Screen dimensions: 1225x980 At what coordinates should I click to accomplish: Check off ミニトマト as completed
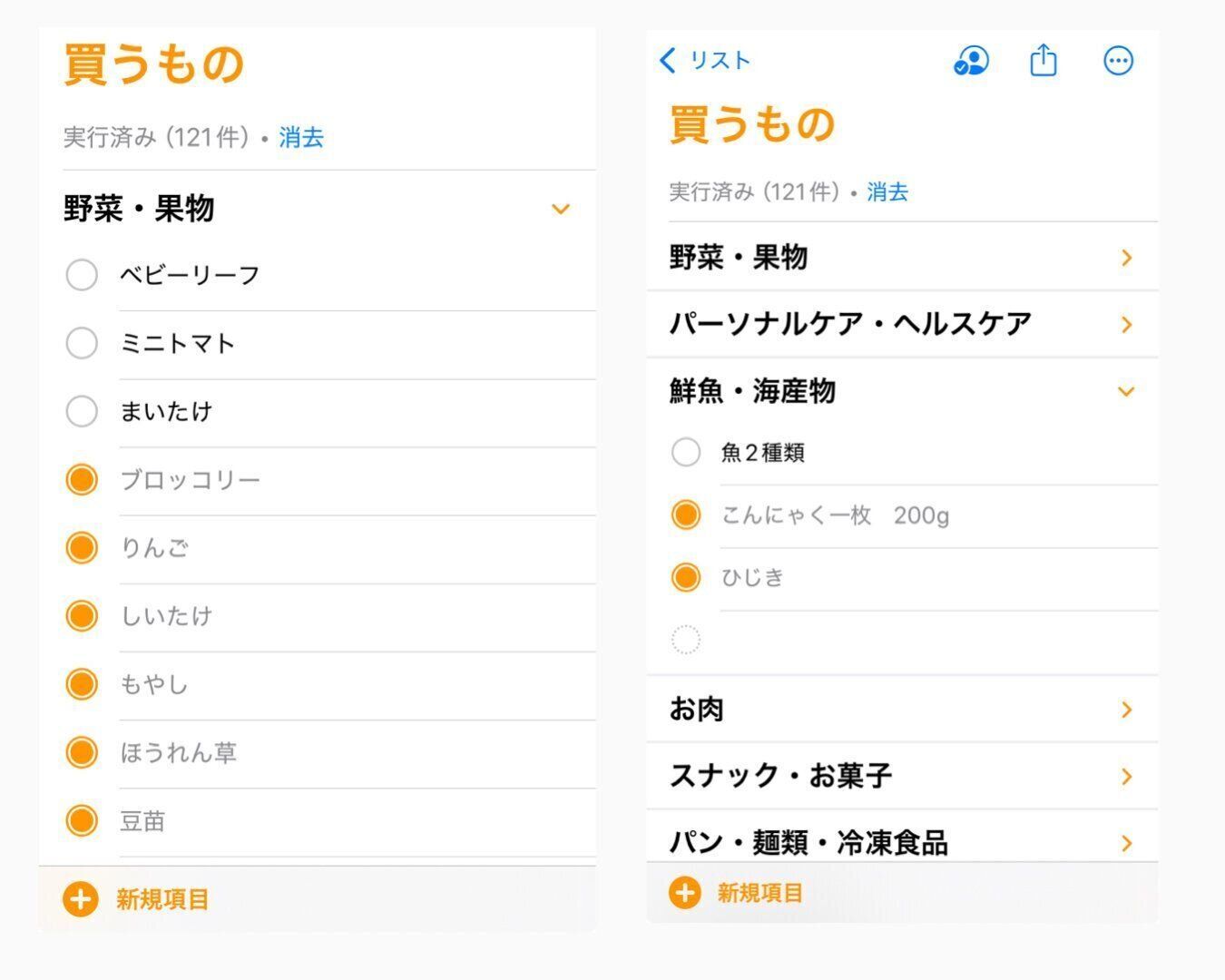(x=82, y=343)
